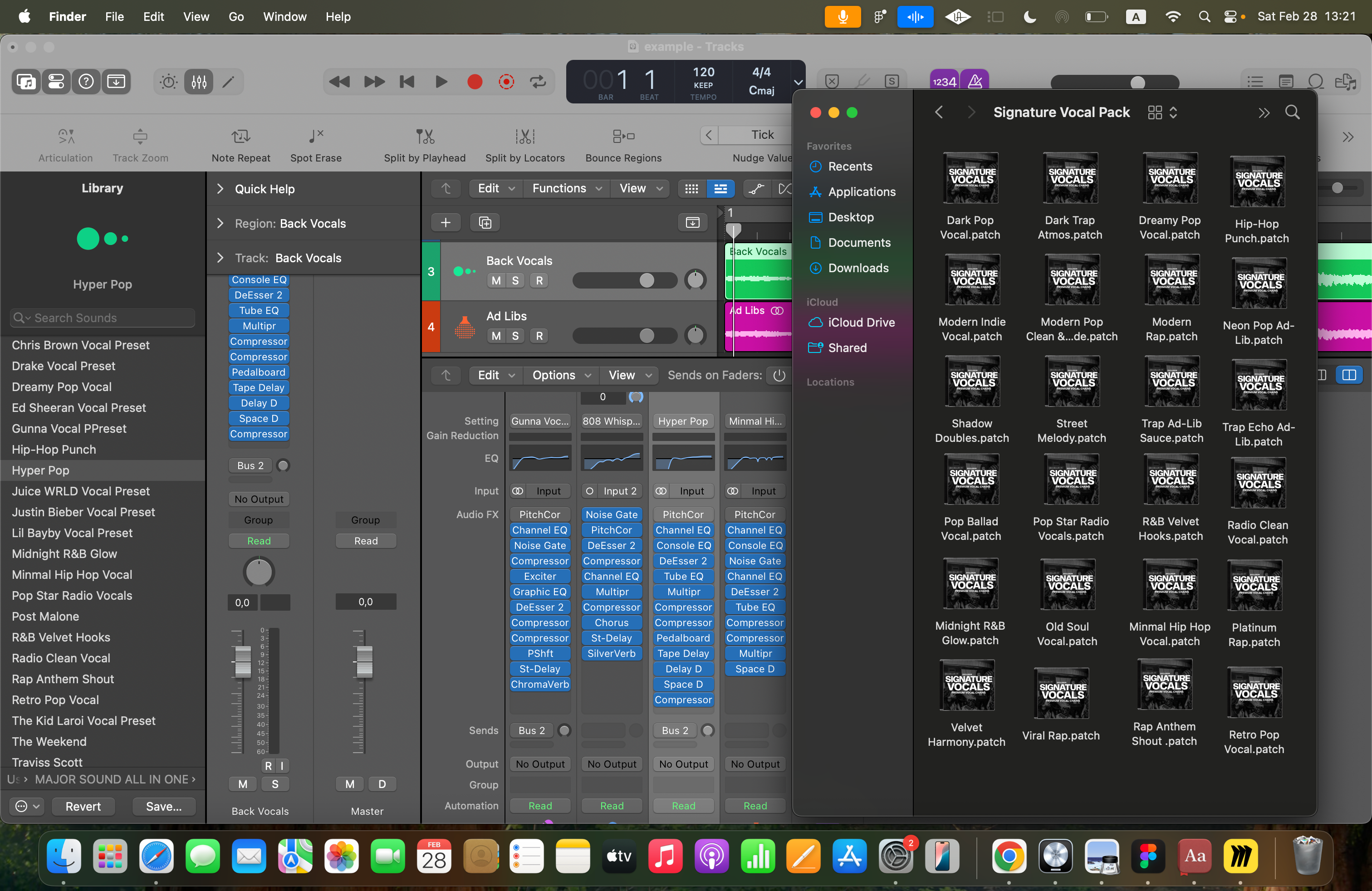1372x891 pixels.
Task: Click the Mixer toolbar icon
Action: click(199, 82)
